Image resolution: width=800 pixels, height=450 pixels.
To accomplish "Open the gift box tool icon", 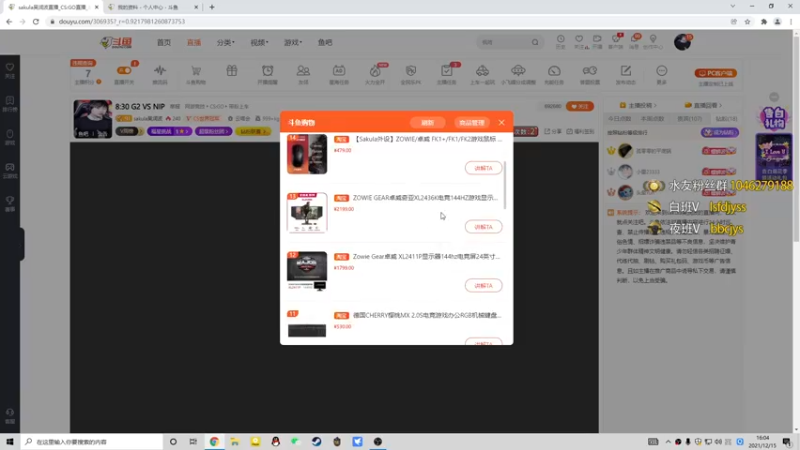I will (232, 70).
